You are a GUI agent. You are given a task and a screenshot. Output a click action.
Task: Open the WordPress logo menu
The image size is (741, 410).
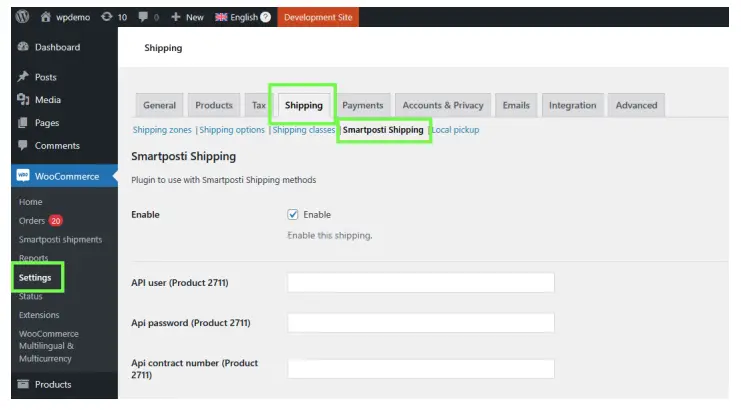point(22,17)
